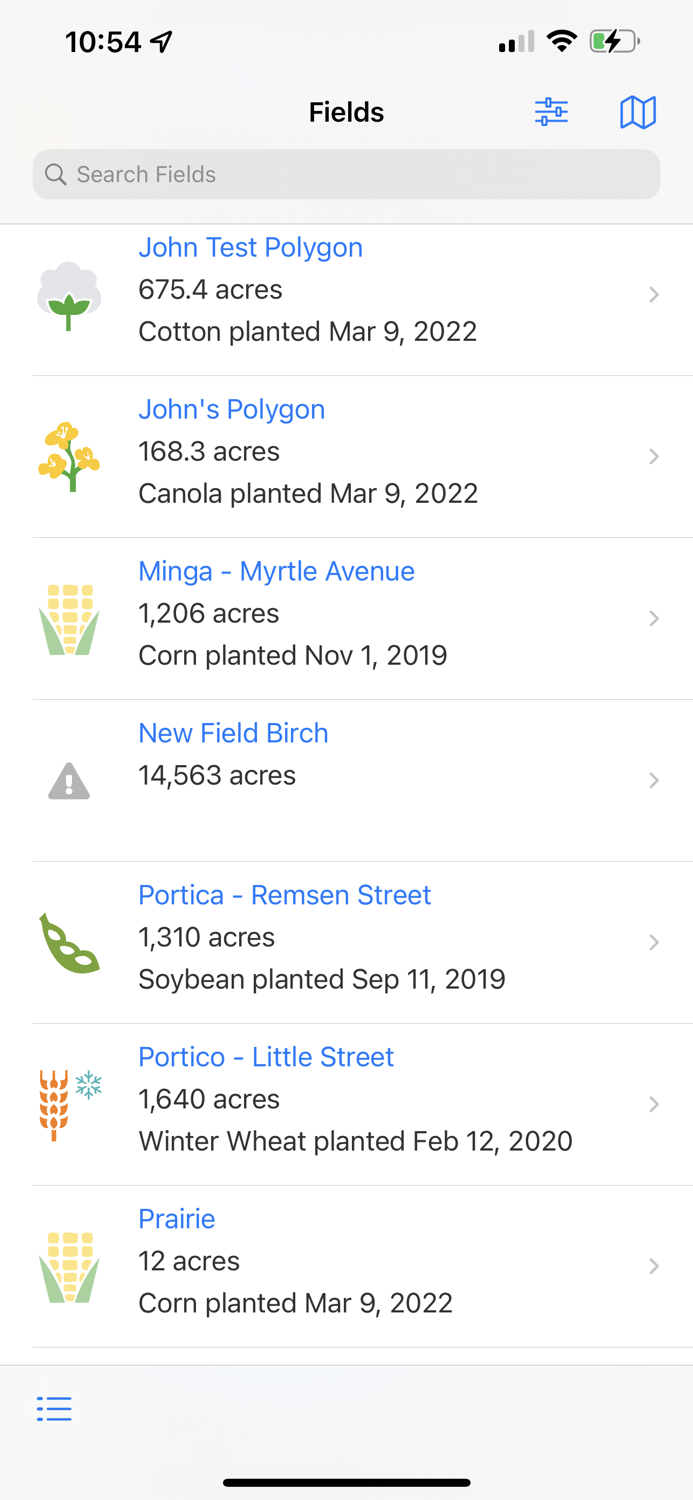Click the magnifying glass in the search bar
This screenshot has height=1500, width=693.
pyautogui.click(x=56, y=174)
